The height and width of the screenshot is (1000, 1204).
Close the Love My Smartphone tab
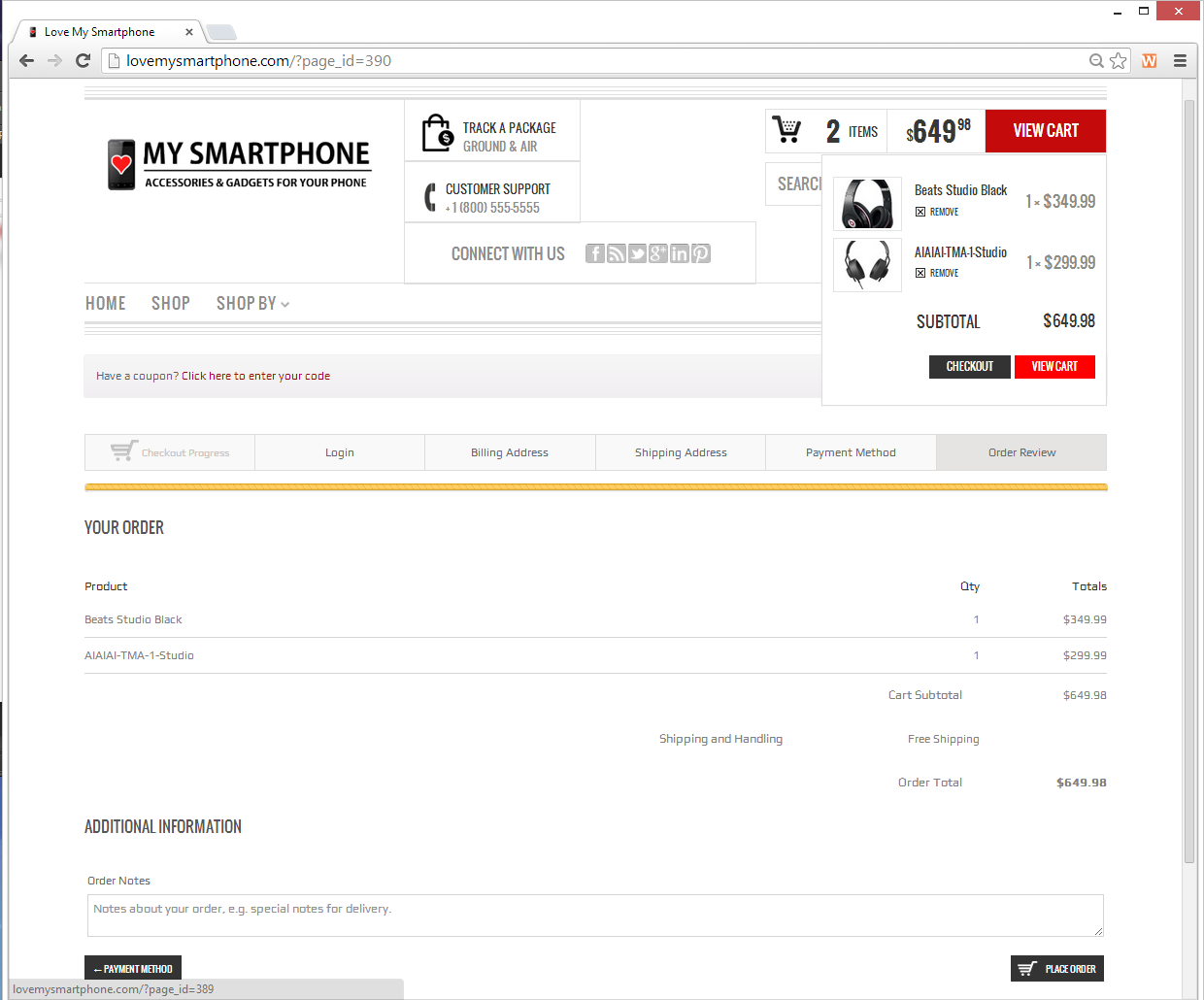point(189,32)
